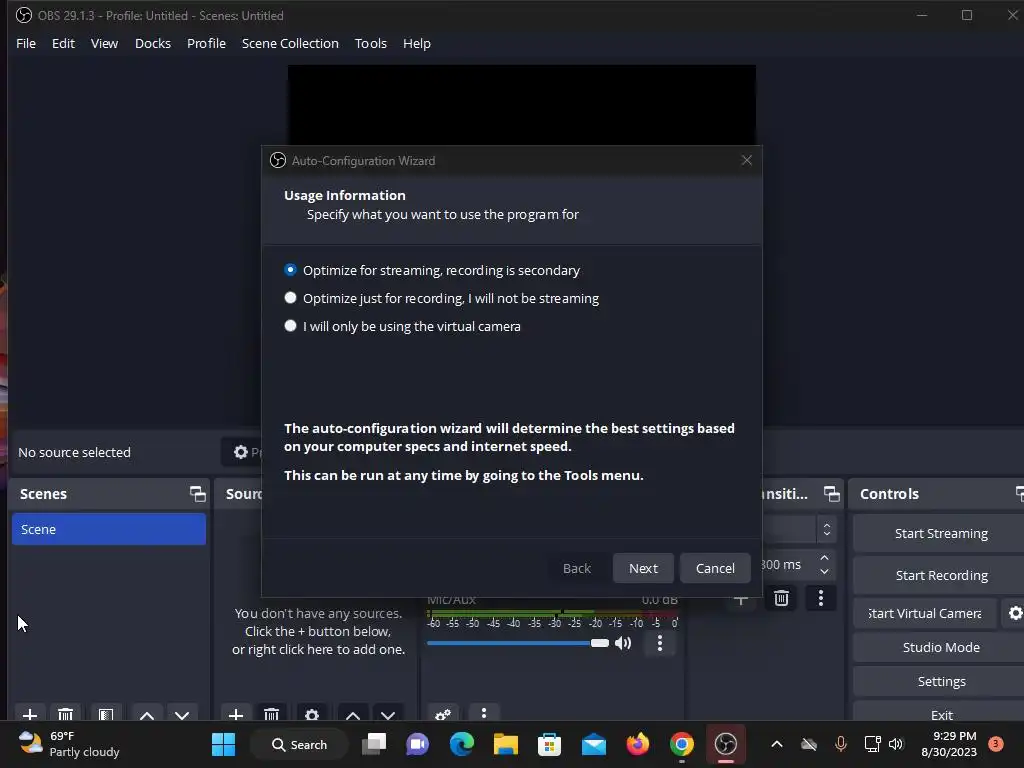
Task: Add a new scene with plus icon
Action: pyautogui.click(x=29, y=714)
